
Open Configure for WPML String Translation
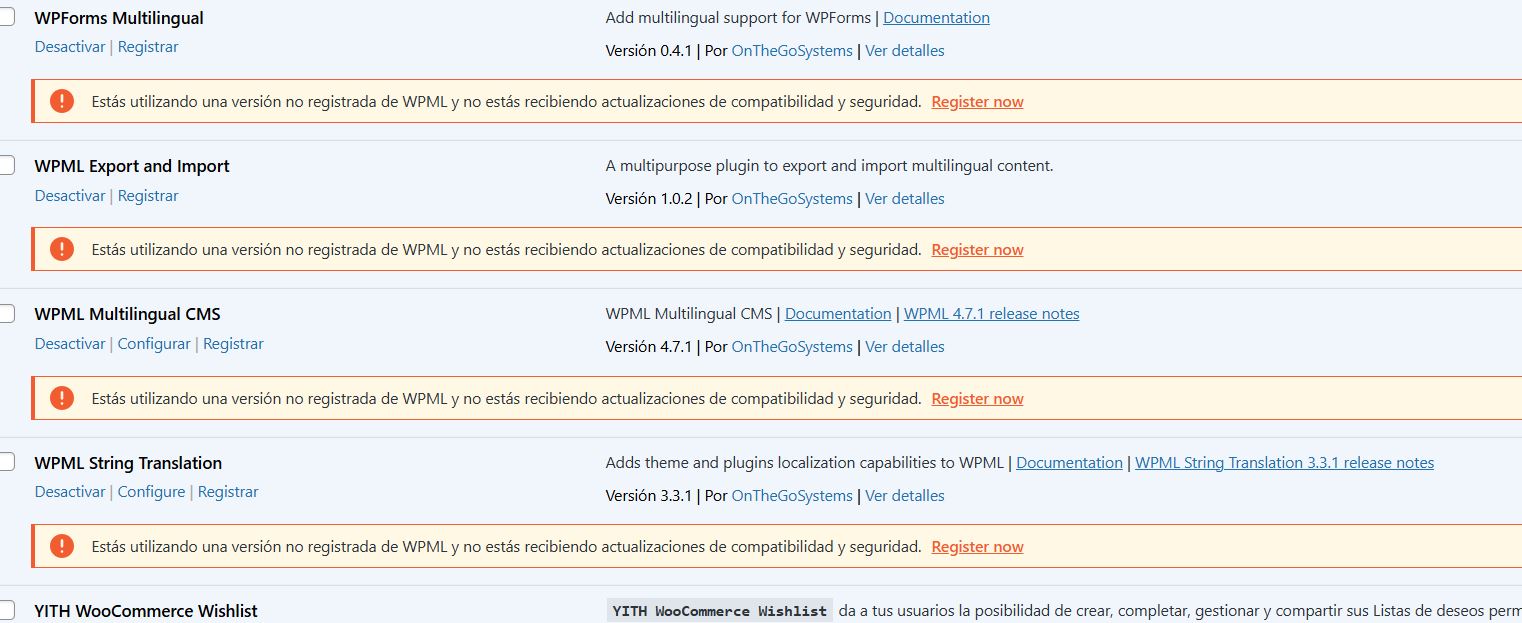(x=151, y=492)
